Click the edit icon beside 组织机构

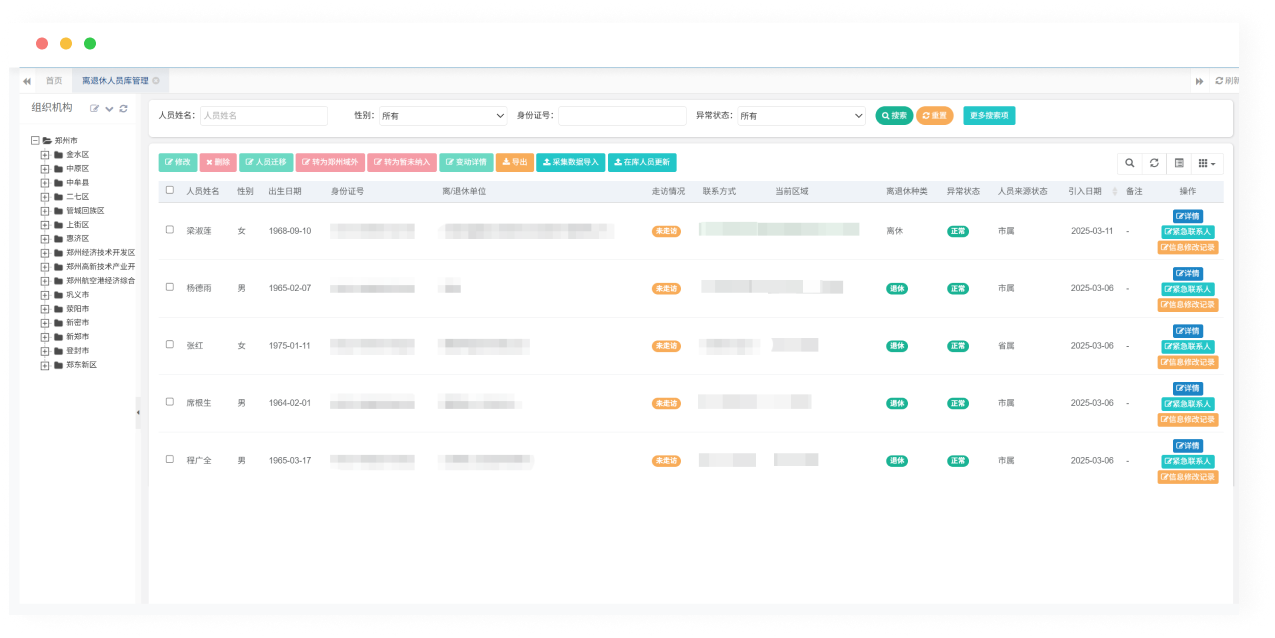94,108
